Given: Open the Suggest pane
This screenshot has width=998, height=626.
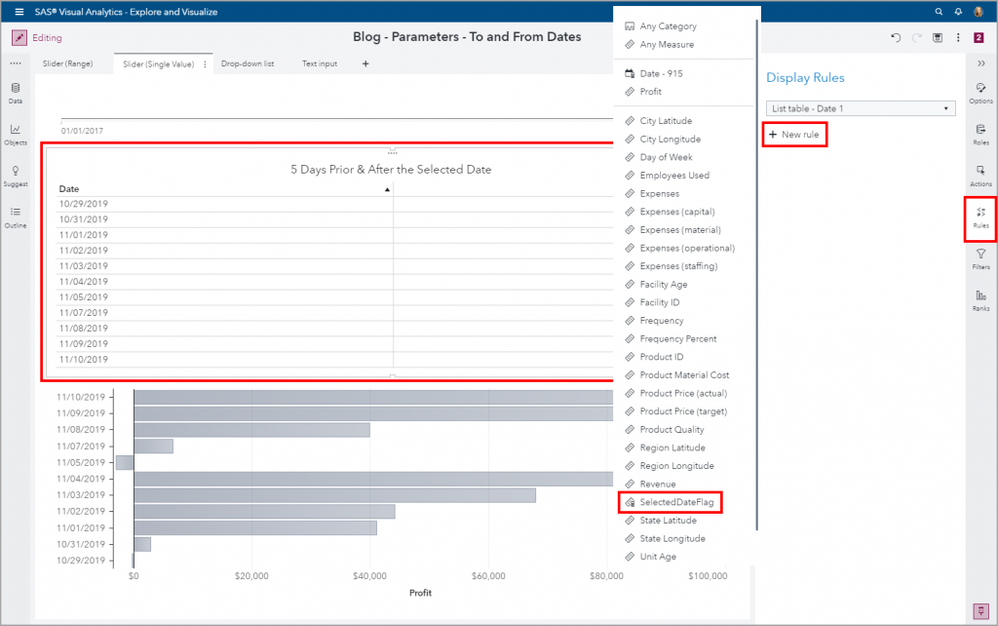Looking at the screenshot, I should pyautogui.click(x=15, y=175).
